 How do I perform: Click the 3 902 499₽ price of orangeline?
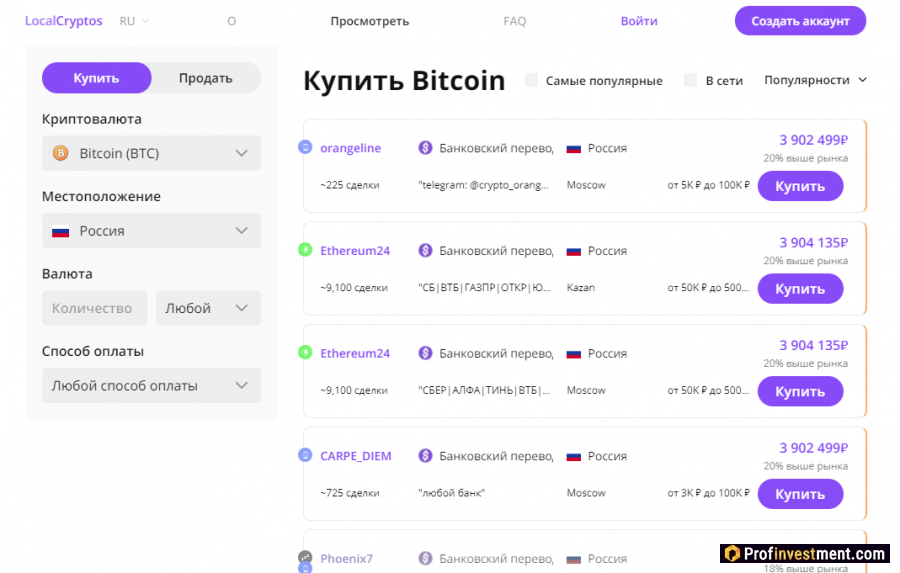[x=813, y=140]
